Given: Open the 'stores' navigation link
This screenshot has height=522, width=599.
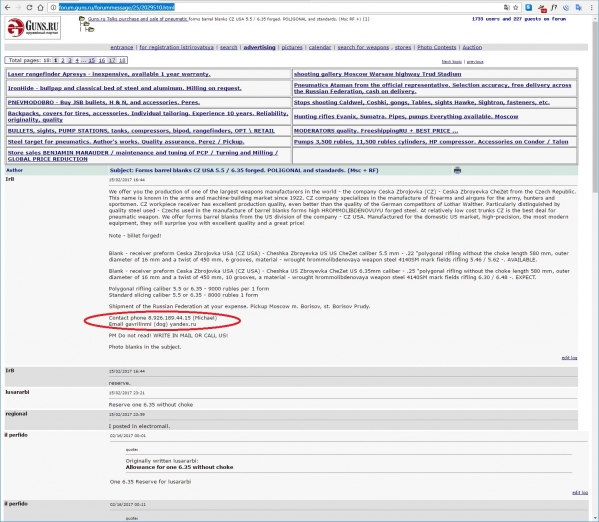Looking at the screenshot, I should pyautogui.click(x=403, y=47).
